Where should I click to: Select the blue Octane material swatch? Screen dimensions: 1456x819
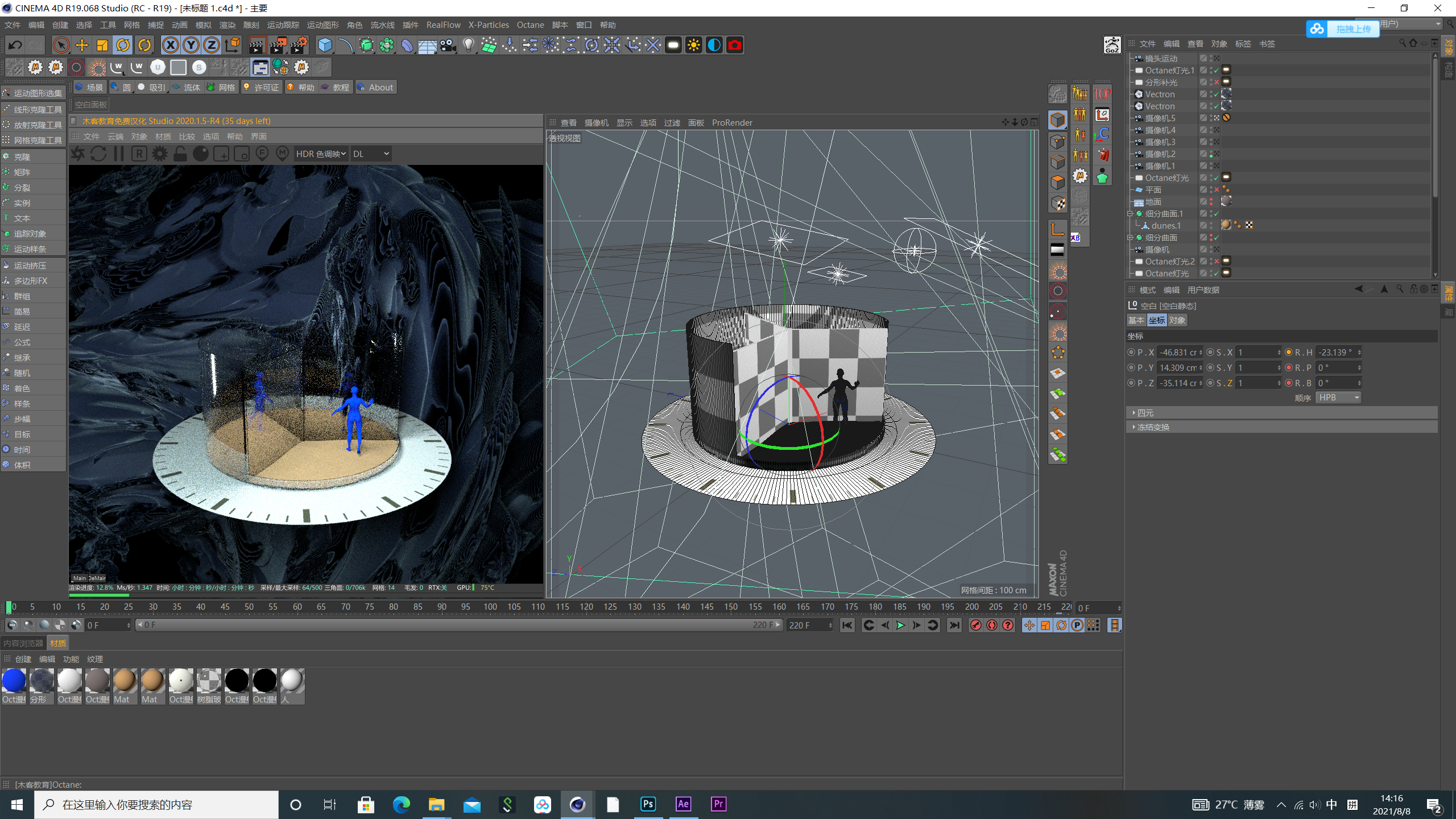(14, 680)
